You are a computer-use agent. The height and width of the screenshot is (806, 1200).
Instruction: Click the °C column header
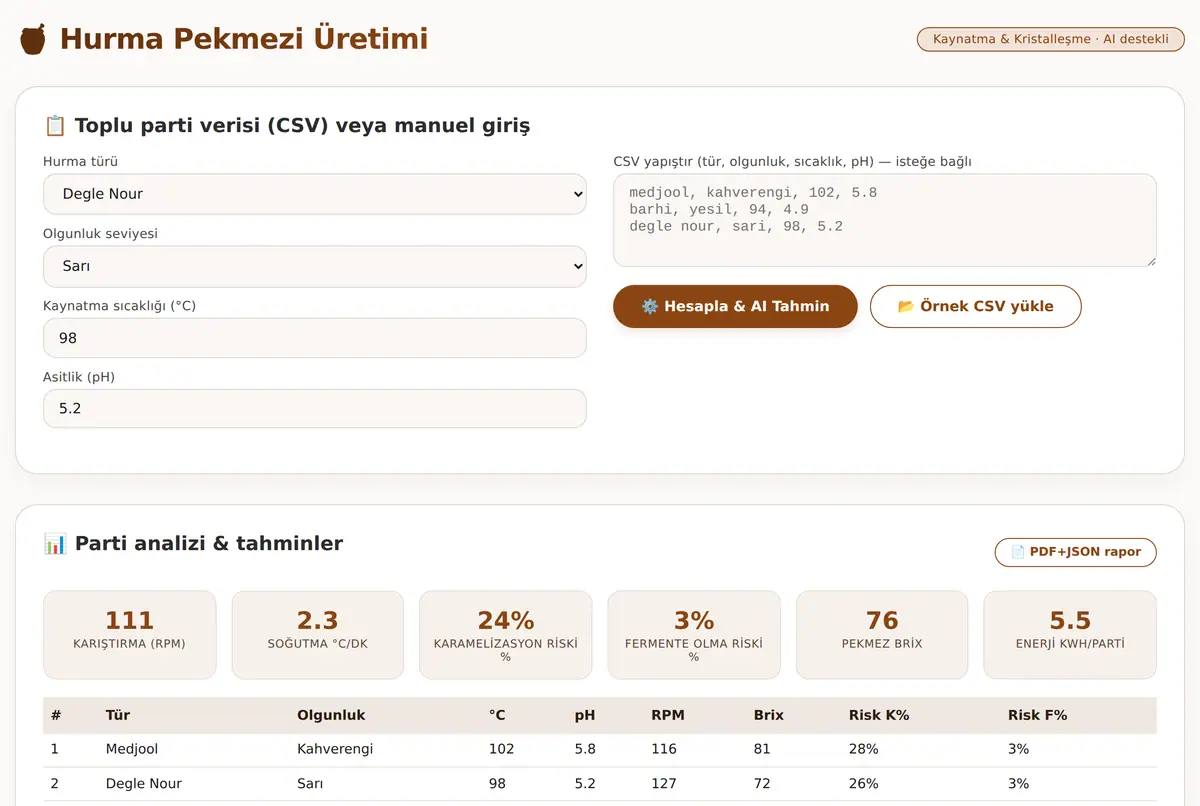tap(497, 716)
